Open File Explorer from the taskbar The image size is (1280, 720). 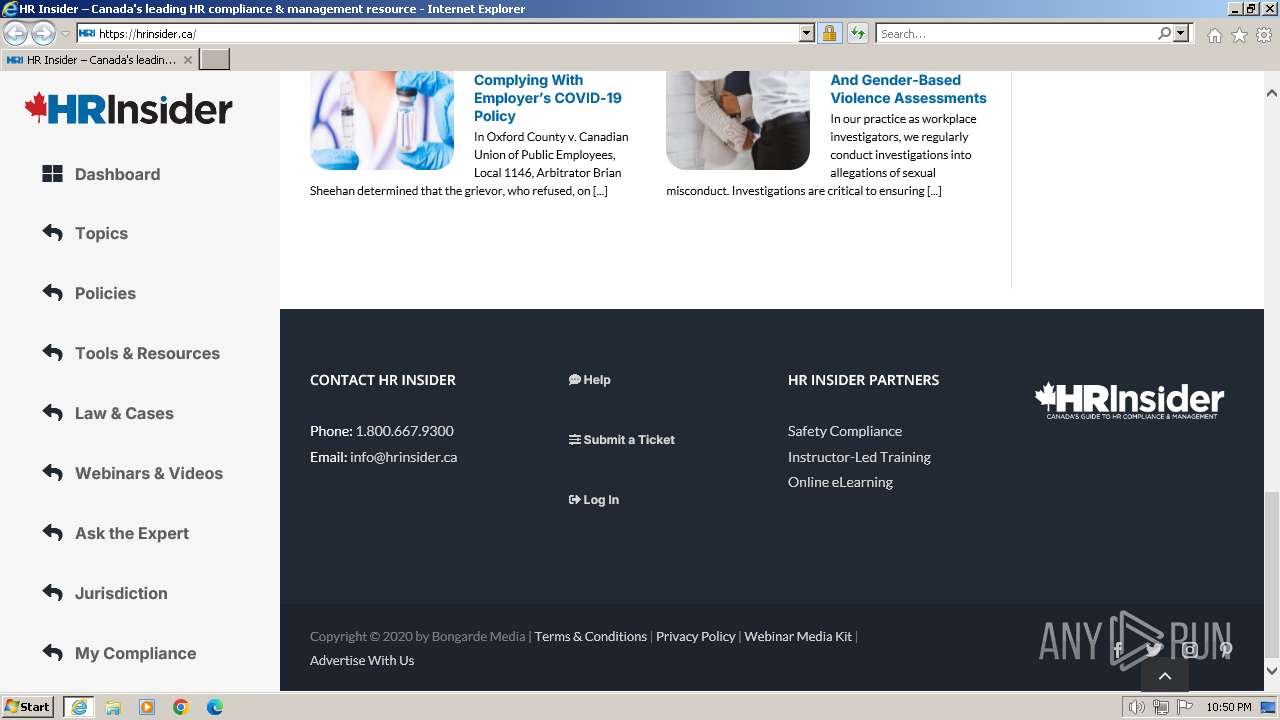pyautogui.click(x=113, y=707)
